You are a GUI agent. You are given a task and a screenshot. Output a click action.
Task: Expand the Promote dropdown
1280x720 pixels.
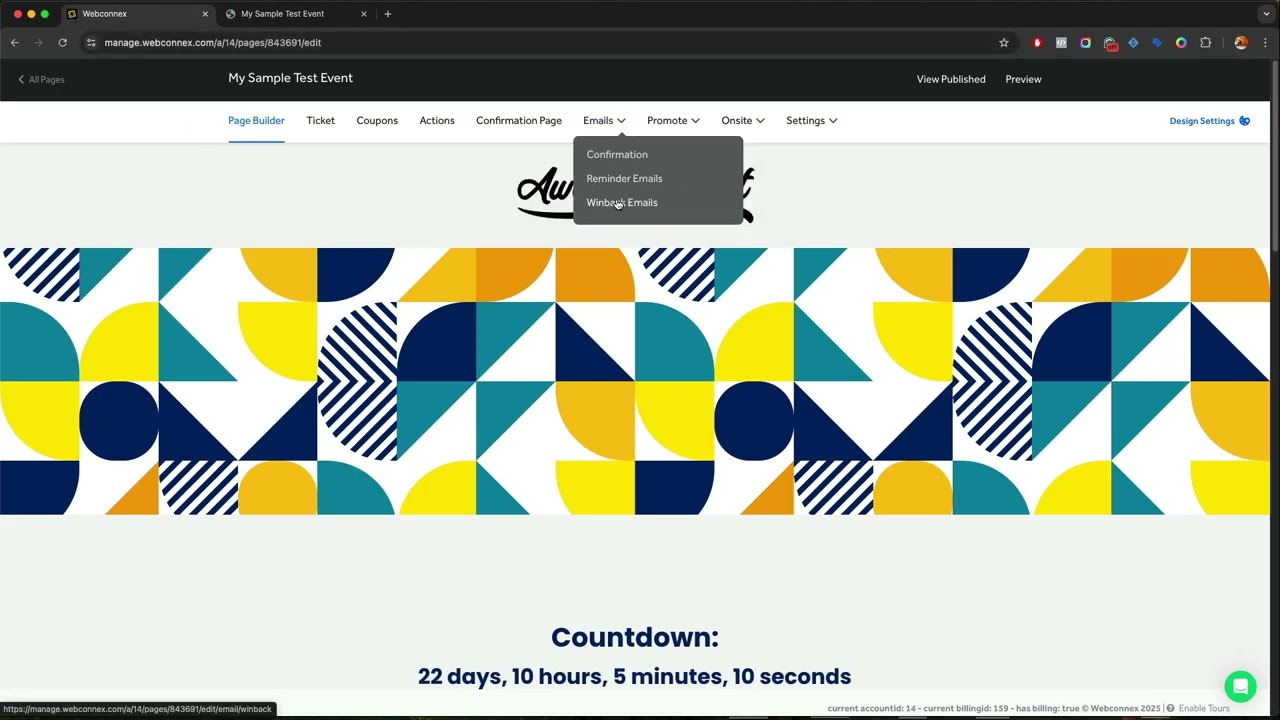pyautogui.click(x=673, y=121)
